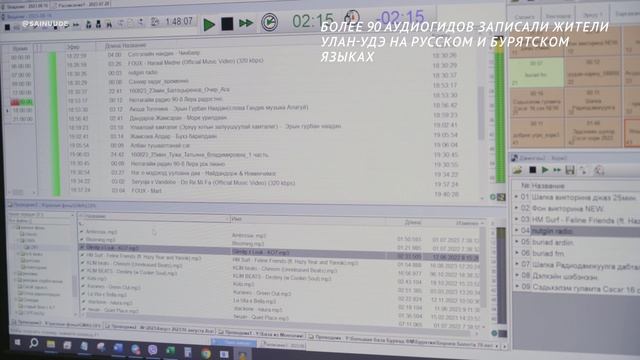Click the icon right of floppy disk in jingle toolbar
This screenshot has width=640, height=360.
pos(583,170)
